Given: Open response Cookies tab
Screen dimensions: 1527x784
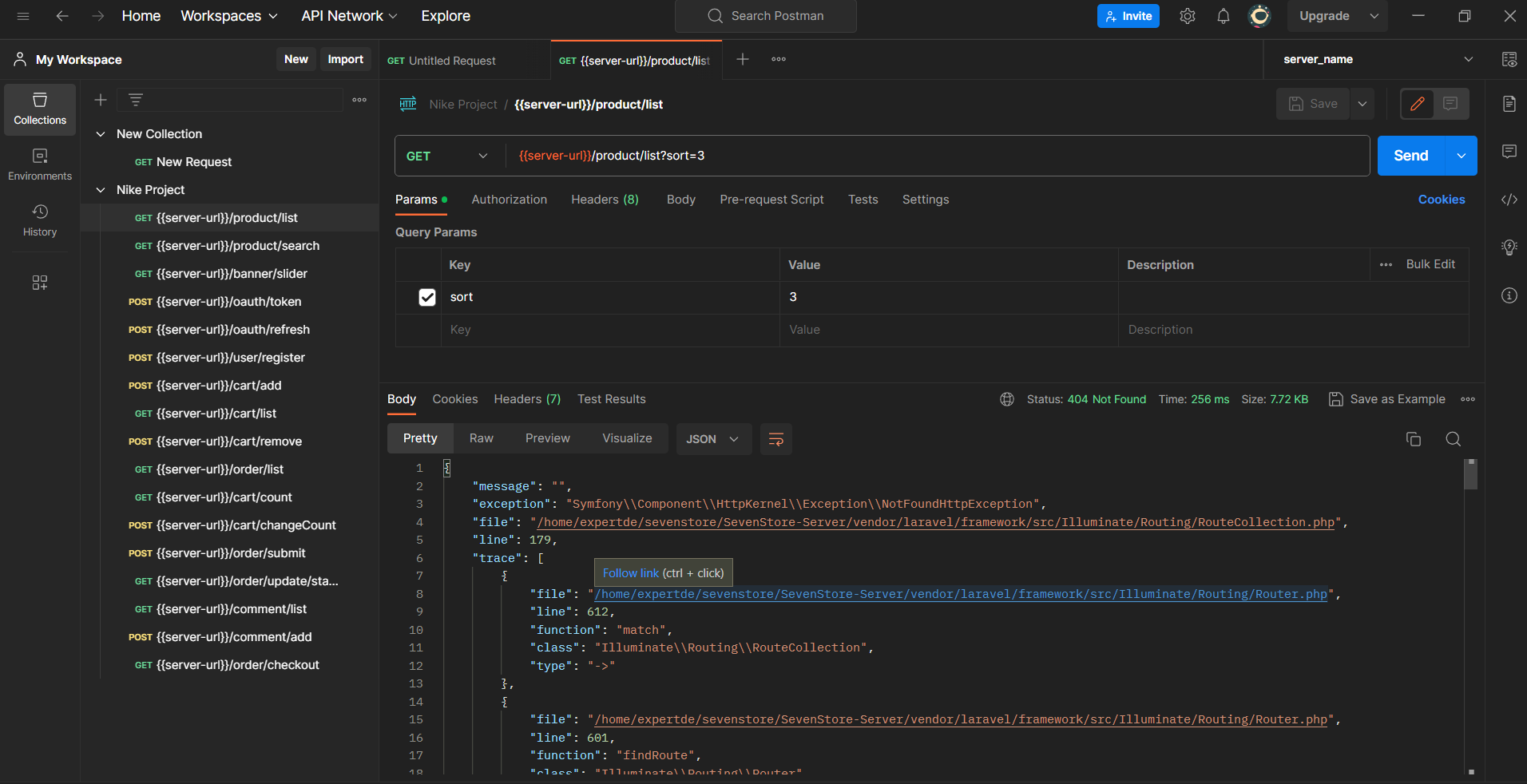Looking at the screenshot, I should click(x=455, y=399).
